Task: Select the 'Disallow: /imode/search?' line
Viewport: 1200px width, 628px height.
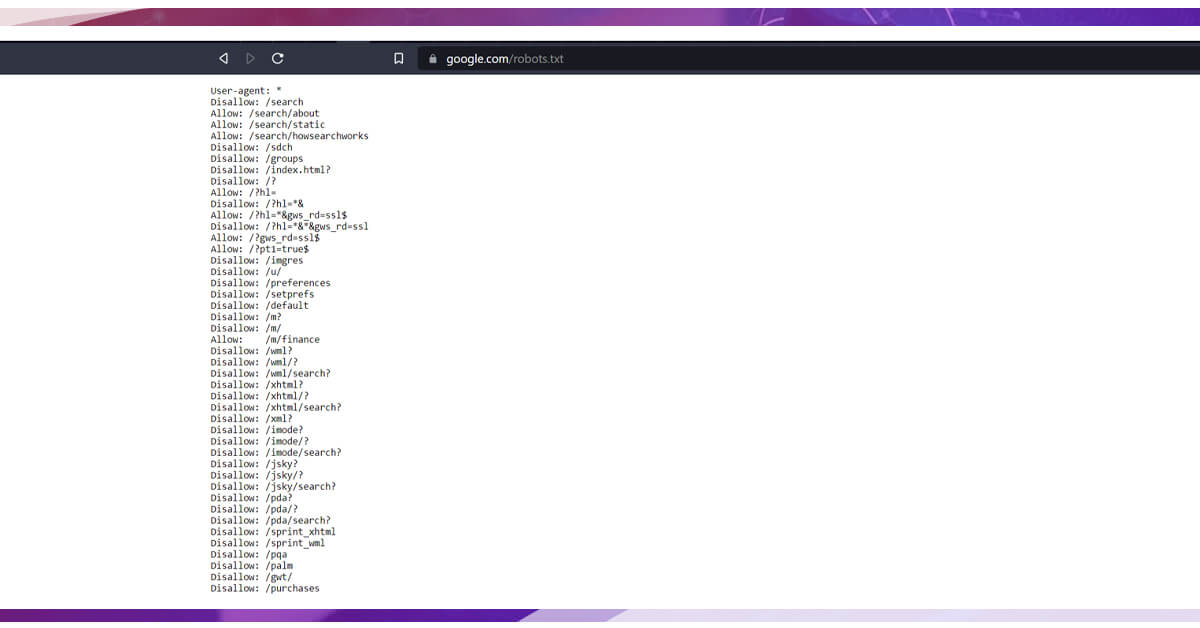Action: pos(276,452)
